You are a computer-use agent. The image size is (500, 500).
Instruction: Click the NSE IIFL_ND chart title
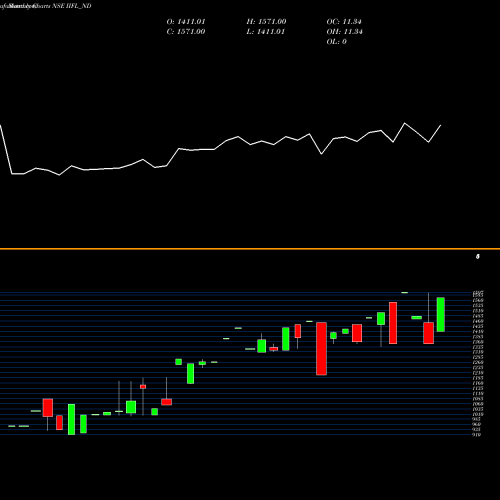pos(72,6)
